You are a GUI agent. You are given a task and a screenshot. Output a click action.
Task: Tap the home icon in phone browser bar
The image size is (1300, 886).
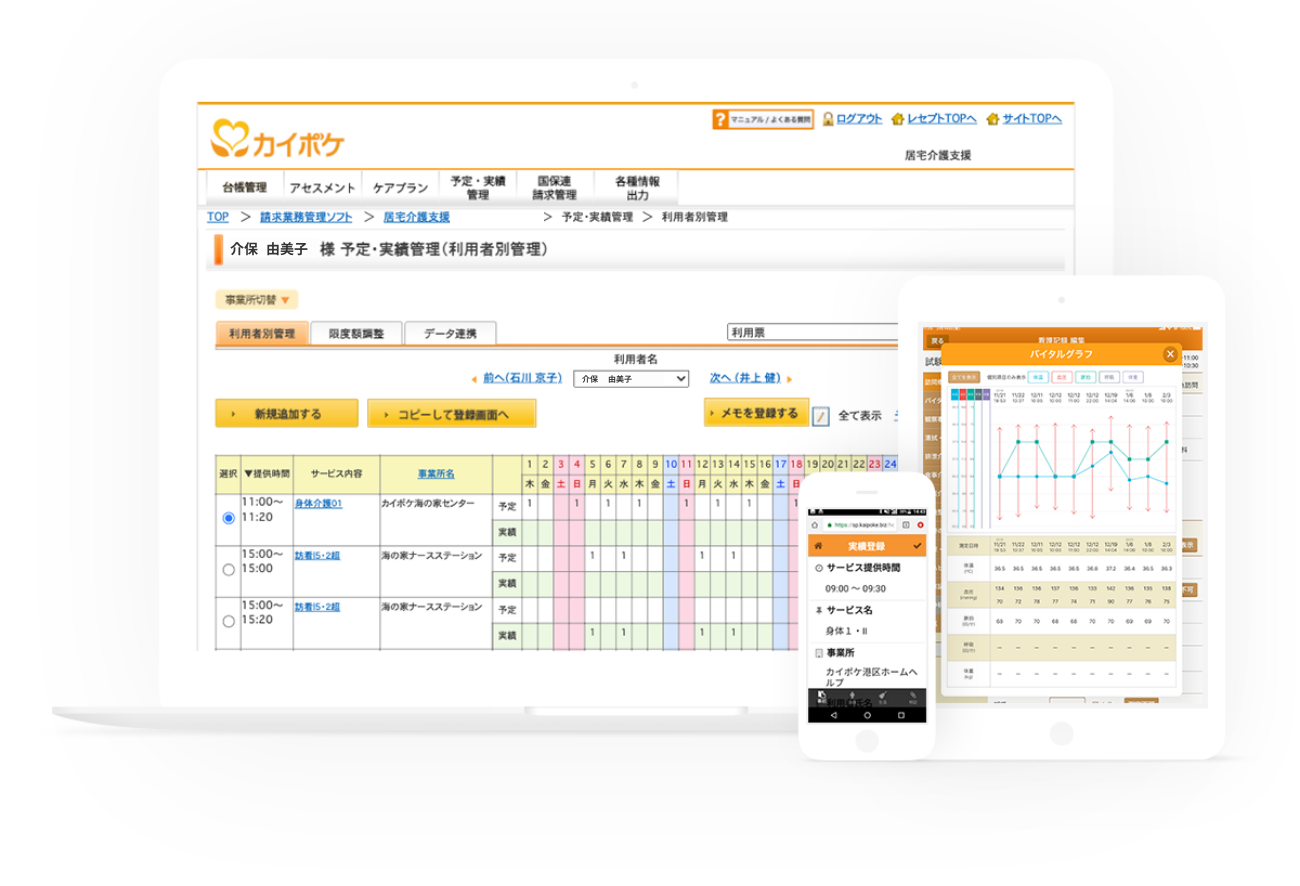pos(815,524)
